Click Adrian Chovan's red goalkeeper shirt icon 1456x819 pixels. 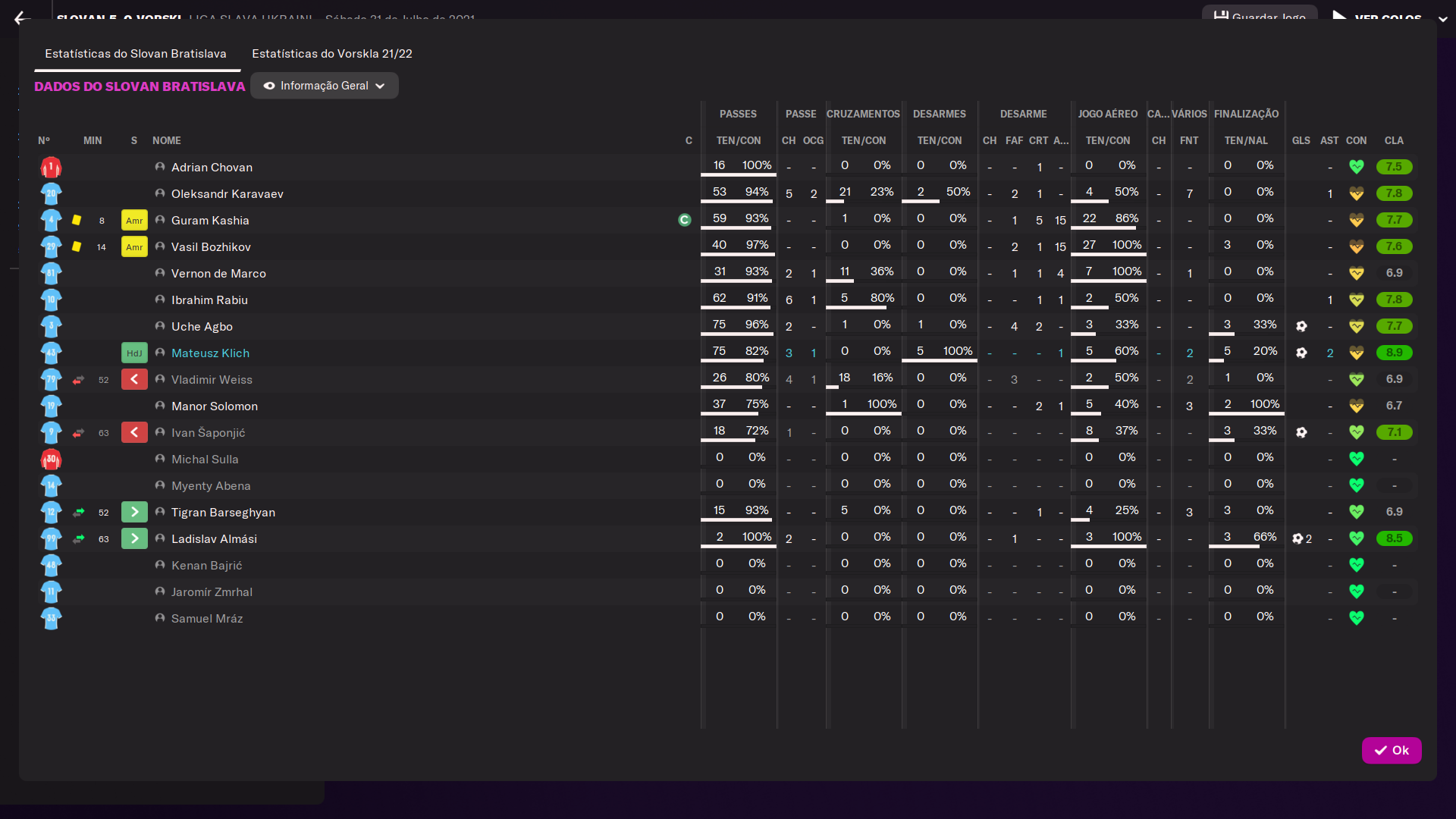51,167
